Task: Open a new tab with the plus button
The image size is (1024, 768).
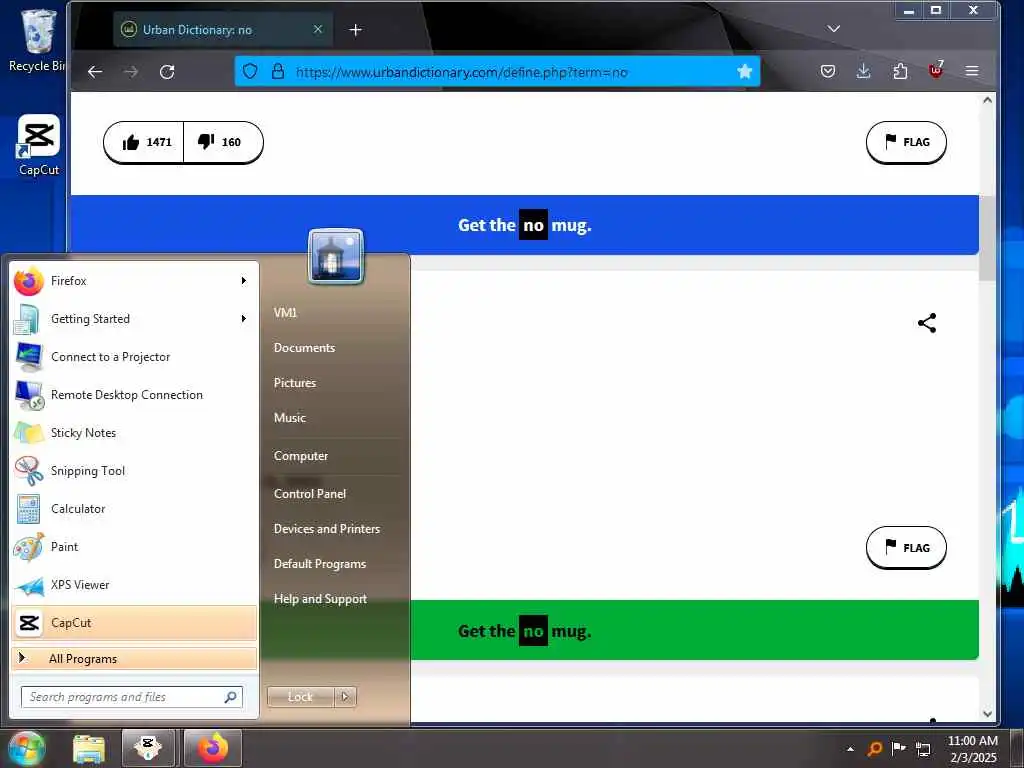Action: [x=355, y=30]
